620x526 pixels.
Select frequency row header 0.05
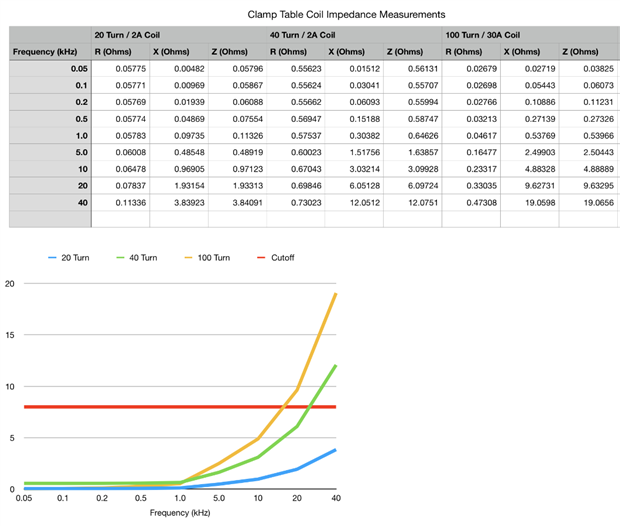(x=50, y=68)
